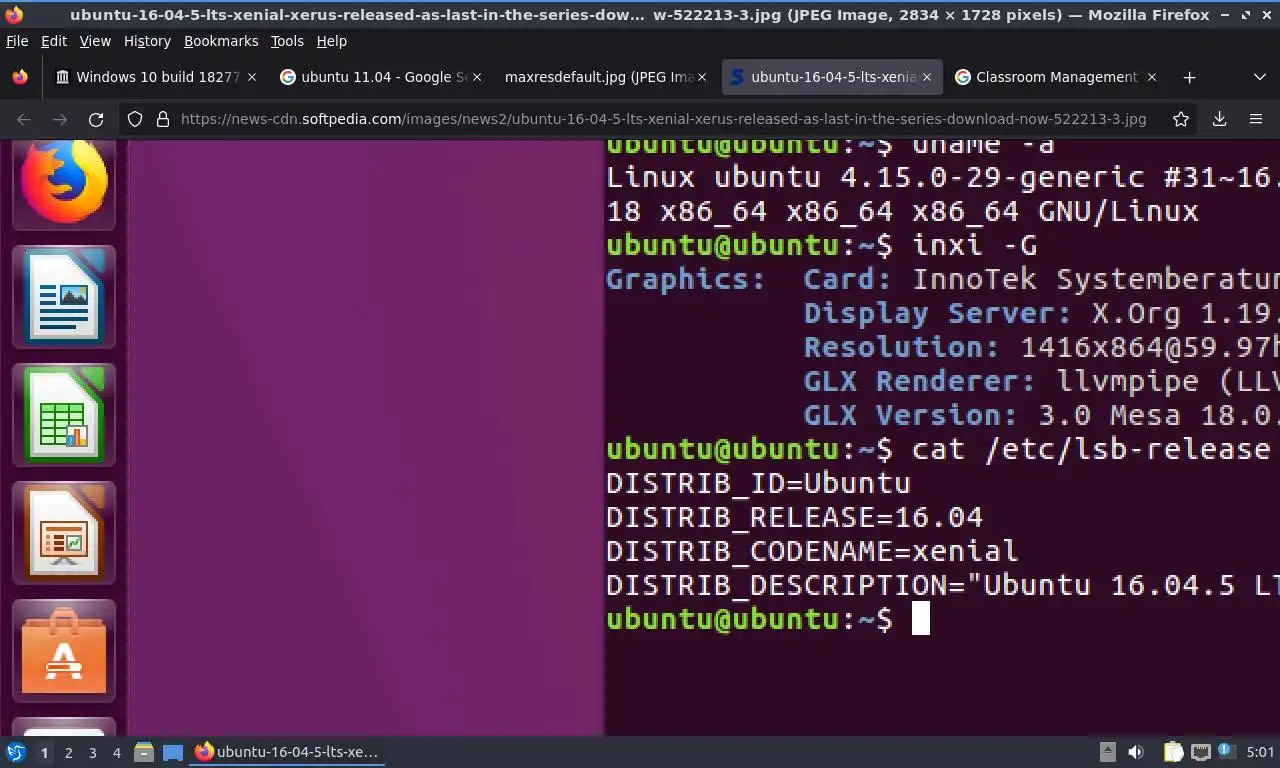Switch to workspace 1
The height and width of the screenshot is (768, 1280).
click(44, 752)
